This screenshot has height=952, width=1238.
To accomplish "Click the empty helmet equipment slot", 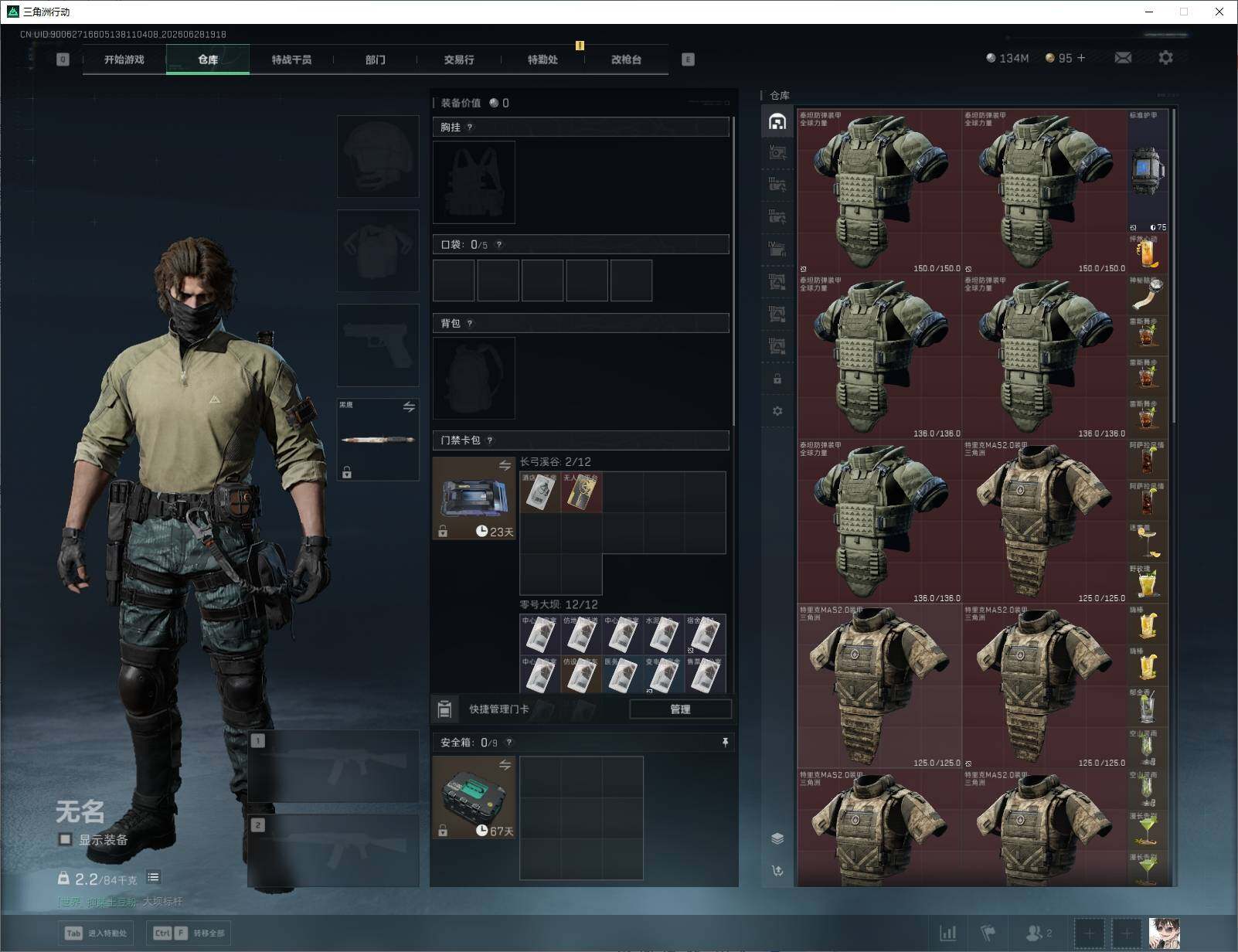I will 378,157.
